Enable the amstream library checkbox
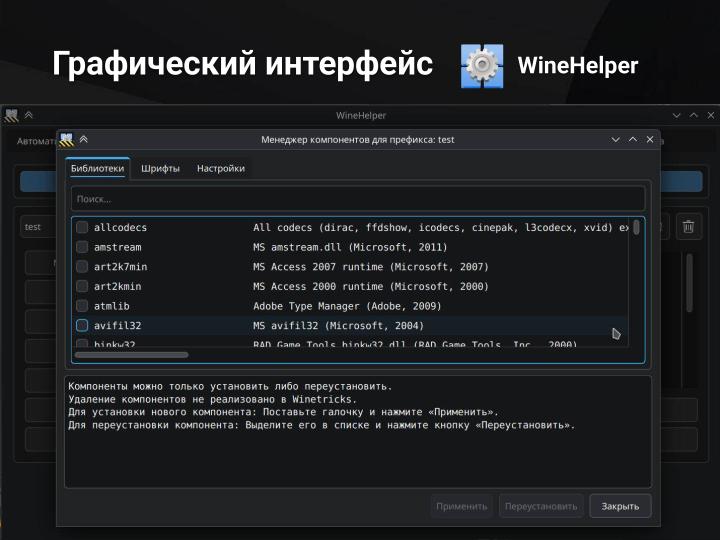Image resolution: width=720 pixels, height=540 pixels. tap(82, 247)
